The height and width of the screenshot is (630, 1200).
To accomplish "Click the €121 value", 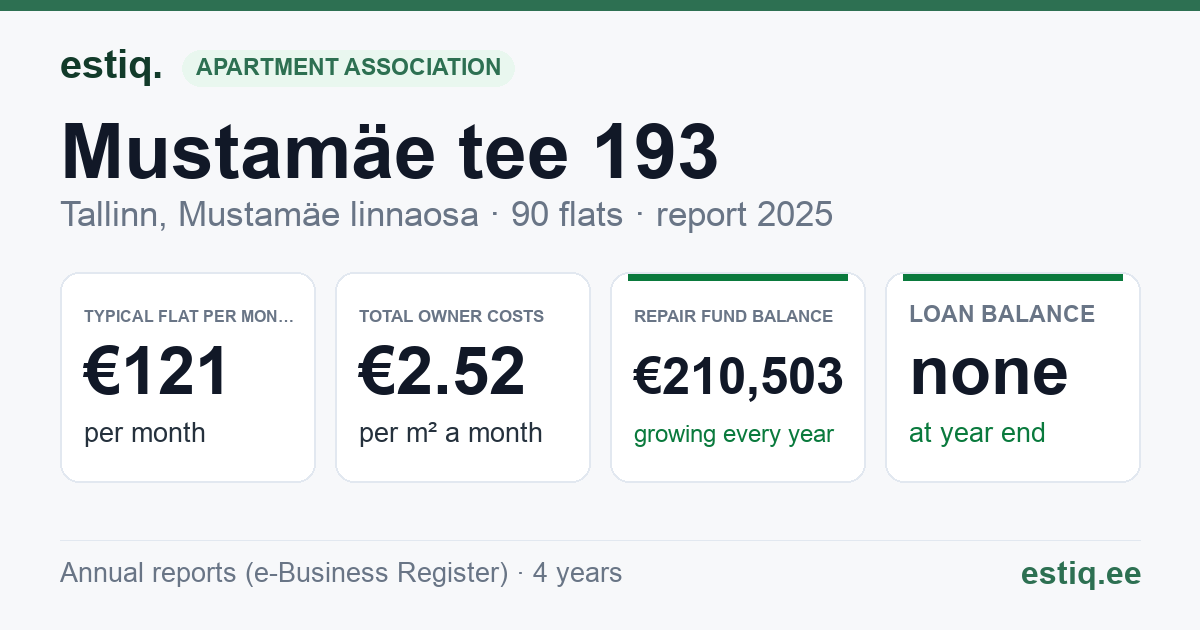I will coord(157,372).
